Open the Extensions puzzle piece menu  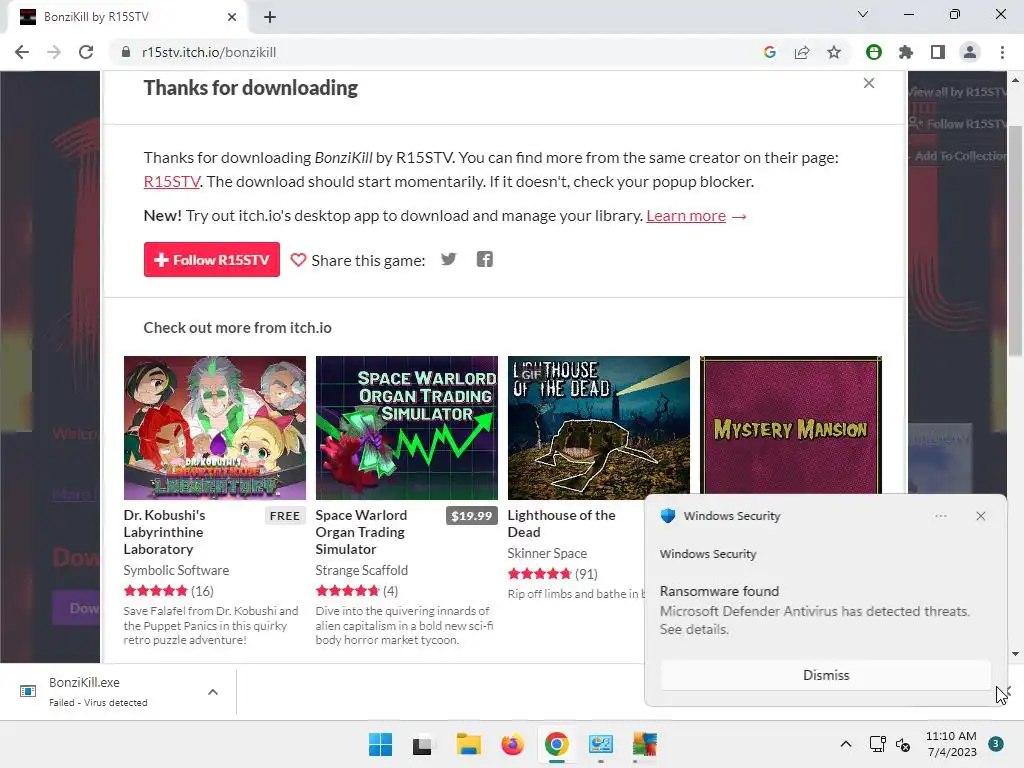906,52
